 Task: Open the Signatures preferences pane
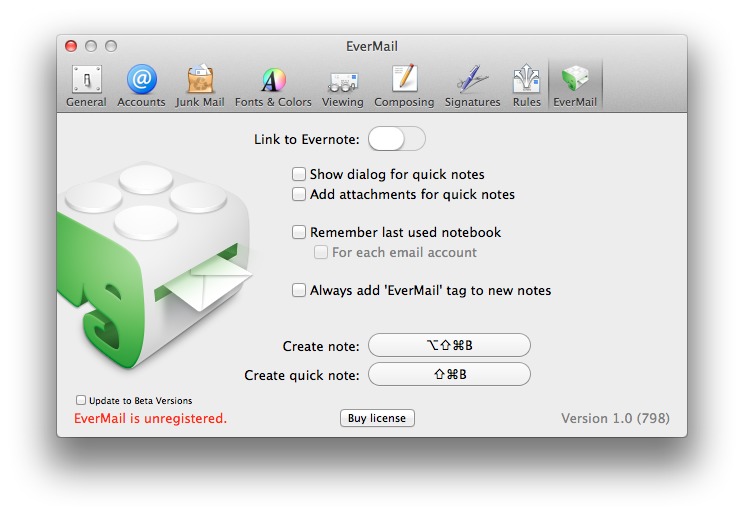[473, 85]
